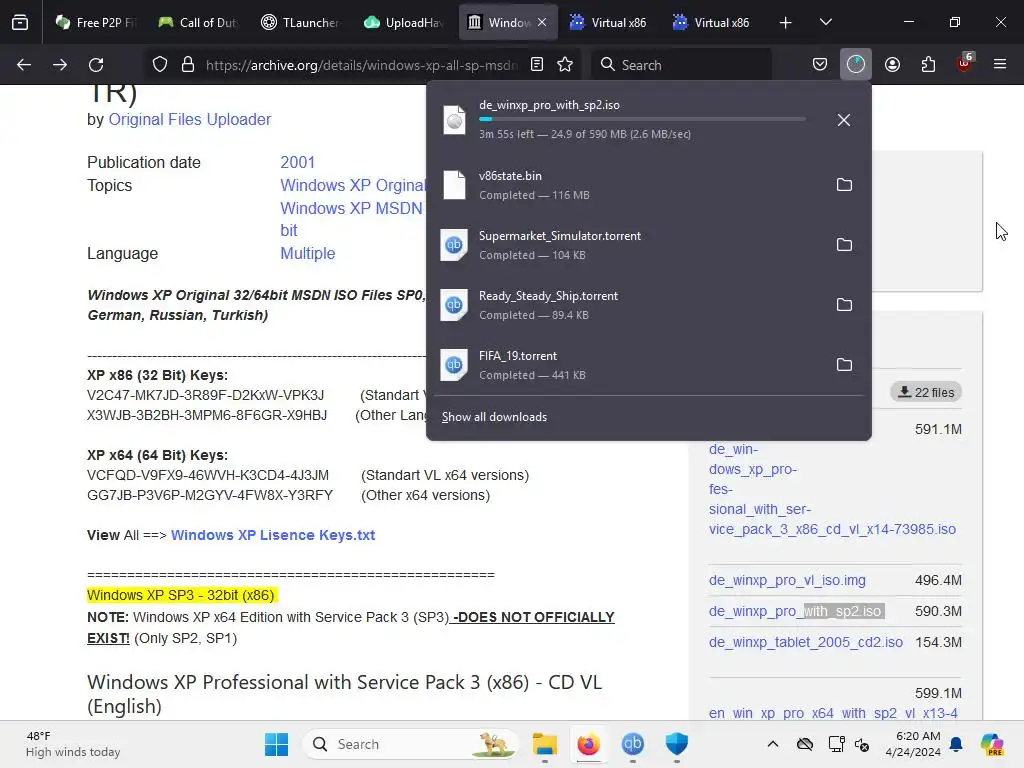Download de_winxp_pro_with_sp2.iso link

[x=796, y=611]
